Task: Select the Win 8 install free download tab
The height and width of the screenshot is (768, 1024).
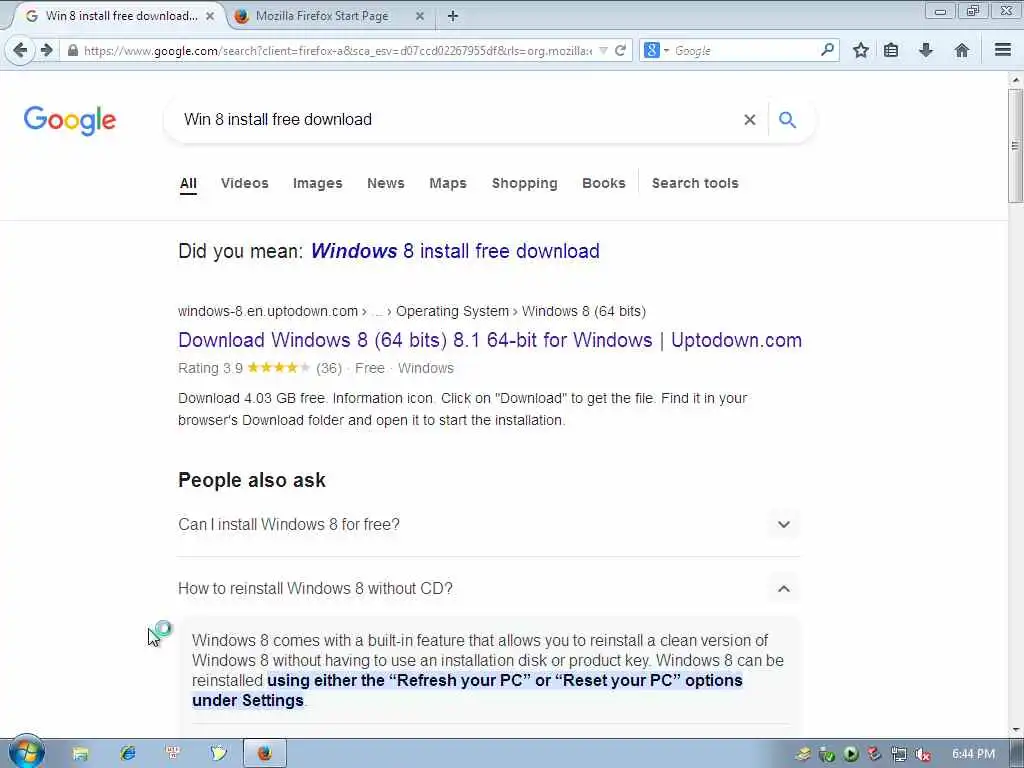Action: [x=121, y=16]
